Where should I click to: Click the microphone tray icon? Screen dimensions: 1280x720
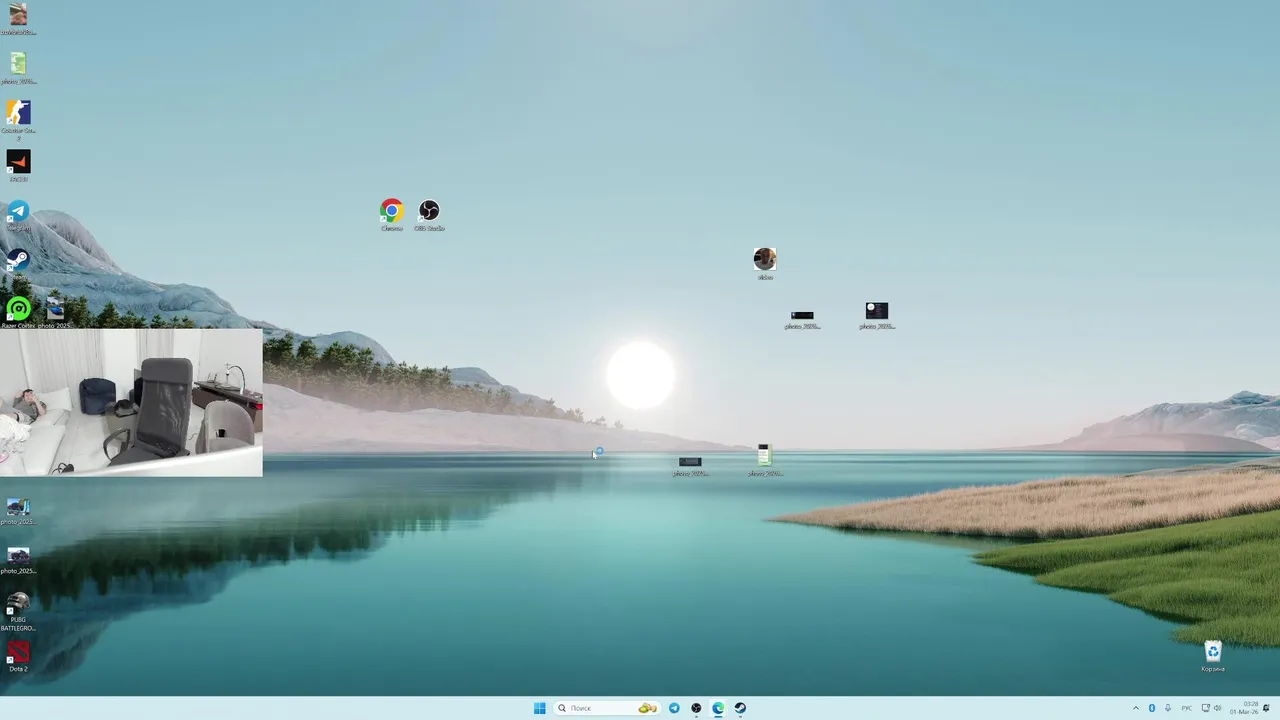[x=1167, y=708]
